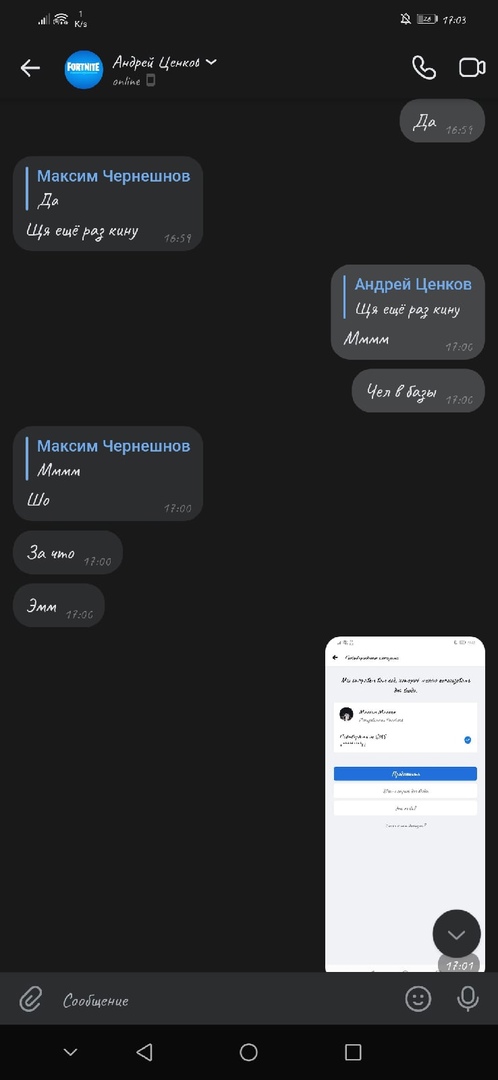
Task: Focus the Сообщение message input field
Action: click(227, 1000)
